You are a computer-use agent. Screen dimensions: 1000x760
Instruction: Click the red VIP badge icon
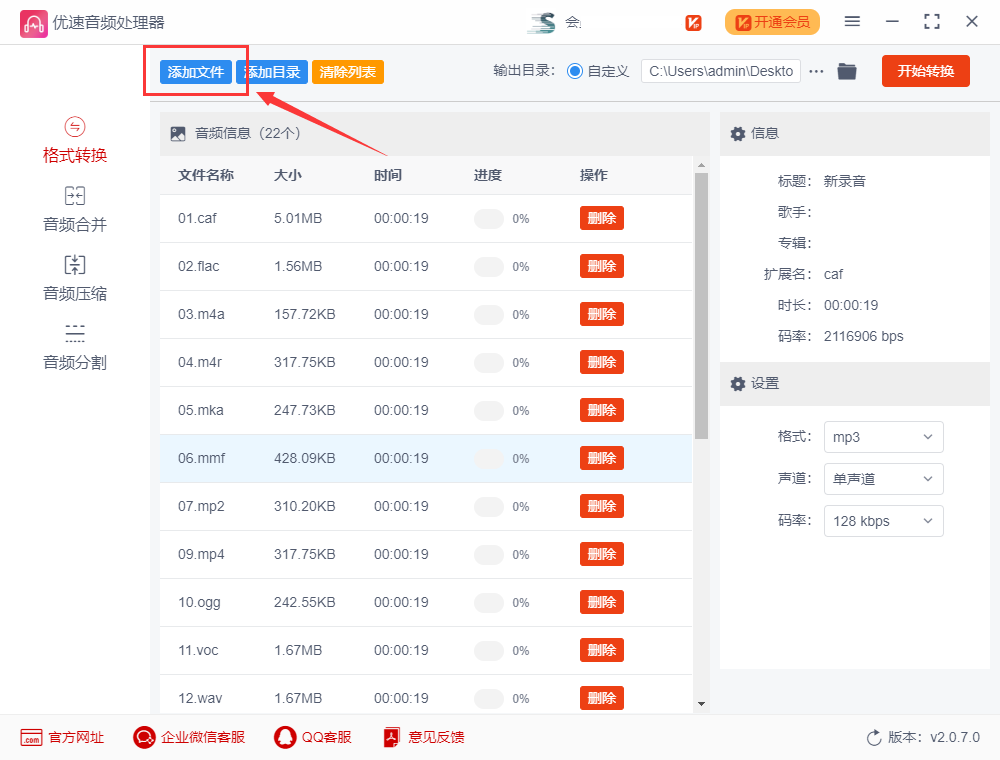coord(693,23)
